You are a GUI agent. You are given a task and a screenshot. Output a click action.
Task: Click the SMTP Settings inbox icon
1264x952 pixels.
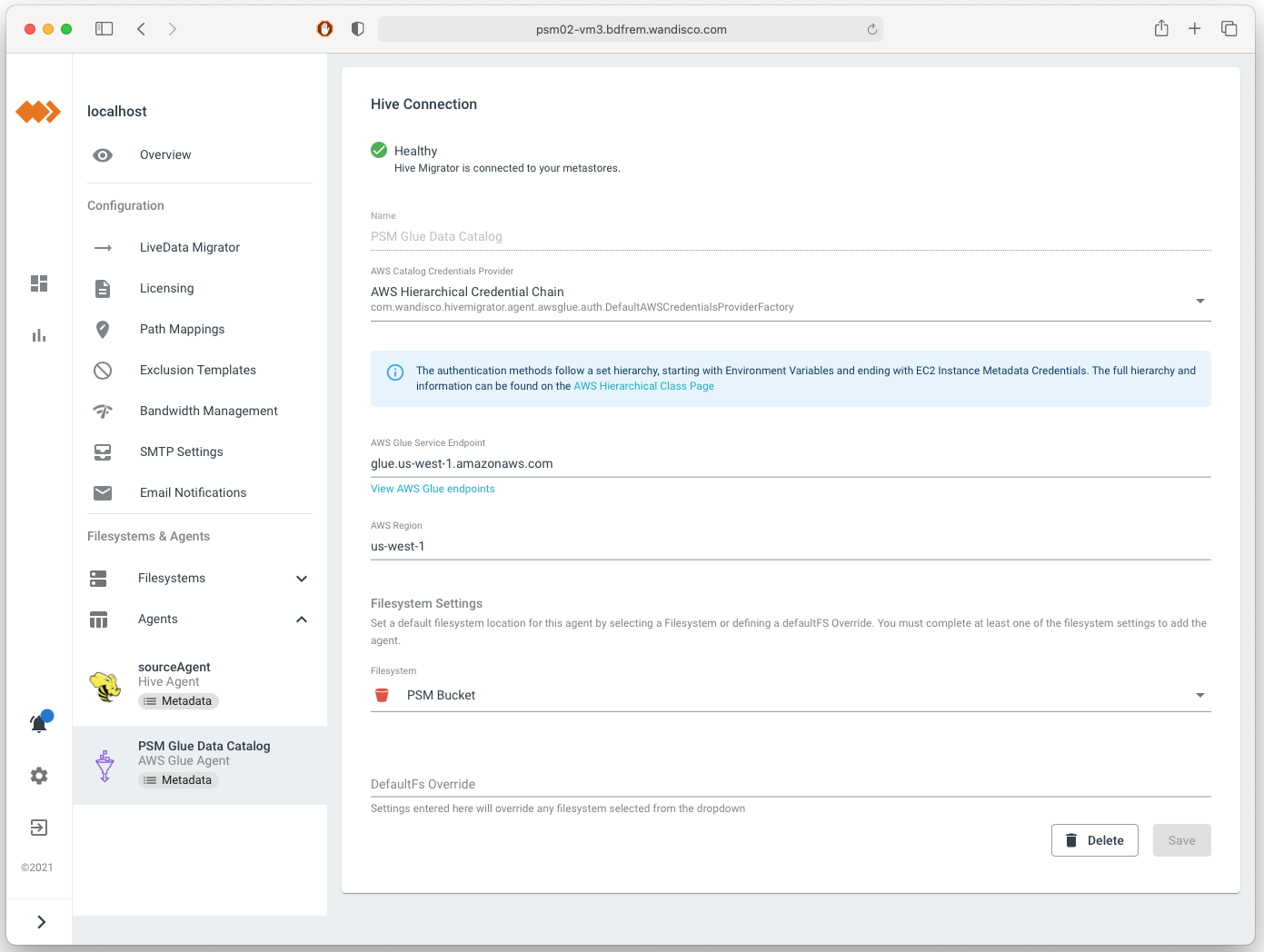click(x=103, y=452)
